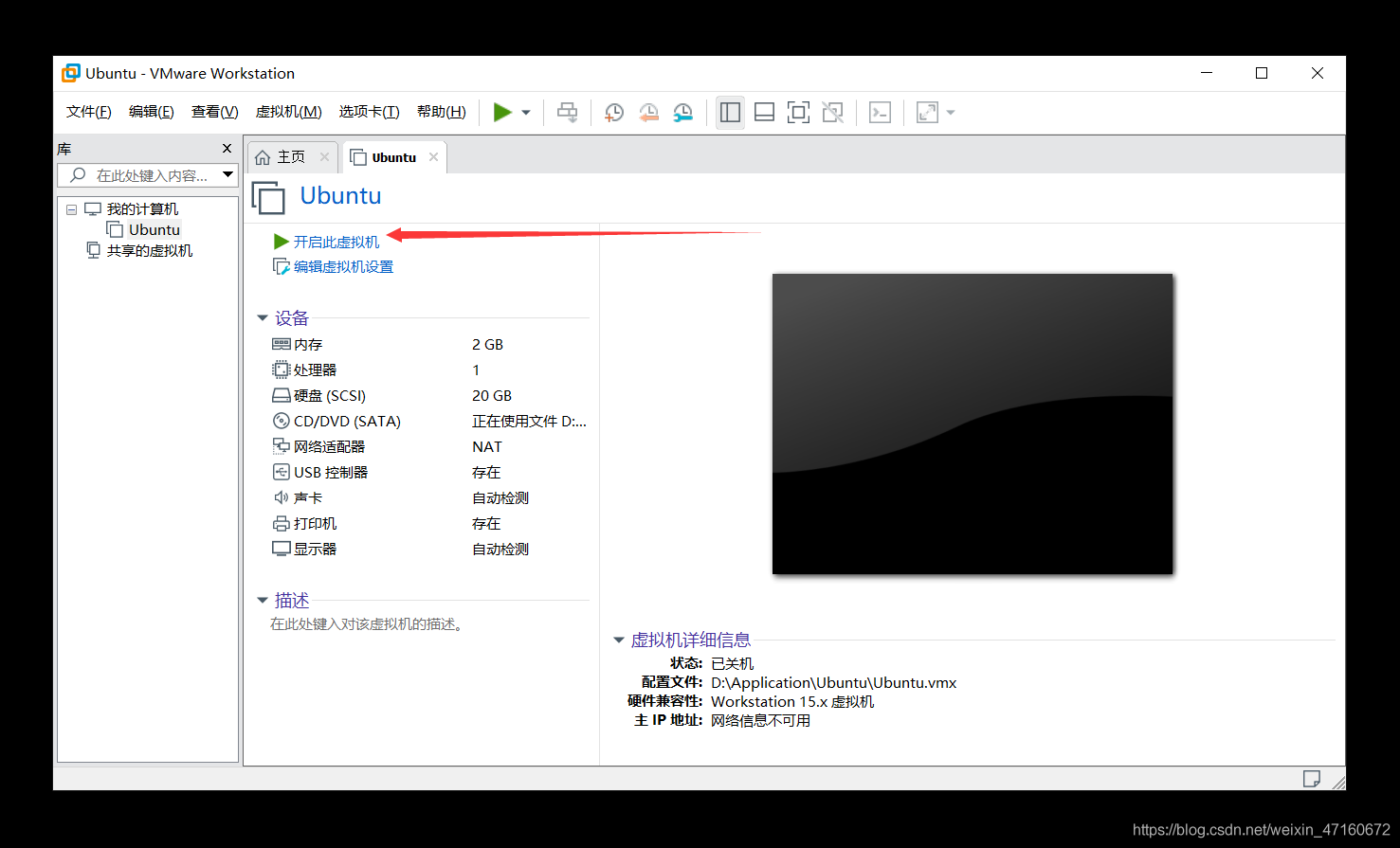
Task: Click the D:\Application\Ubuntu\Ubuntu.vmx config path
Action: (834, 683)
